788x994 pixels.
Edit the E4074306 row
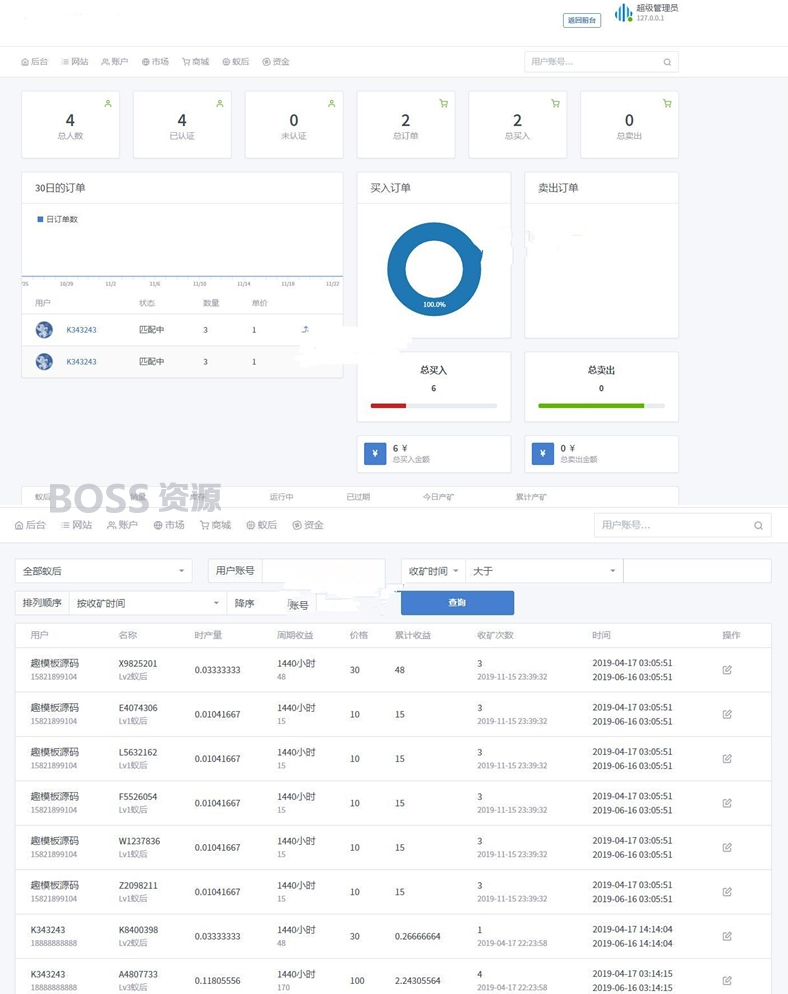pyautogui.click(x=727, y=714)
